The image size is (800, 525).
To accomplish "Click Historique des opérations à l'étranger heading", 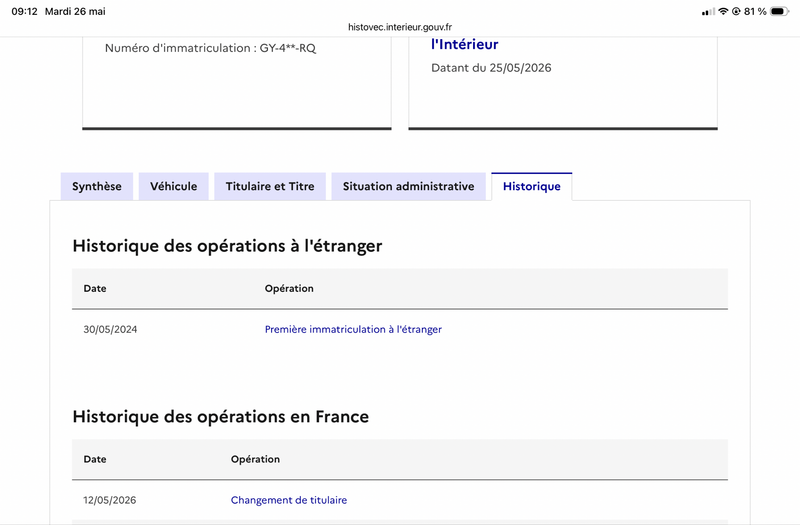I will (x=227, y=246).
